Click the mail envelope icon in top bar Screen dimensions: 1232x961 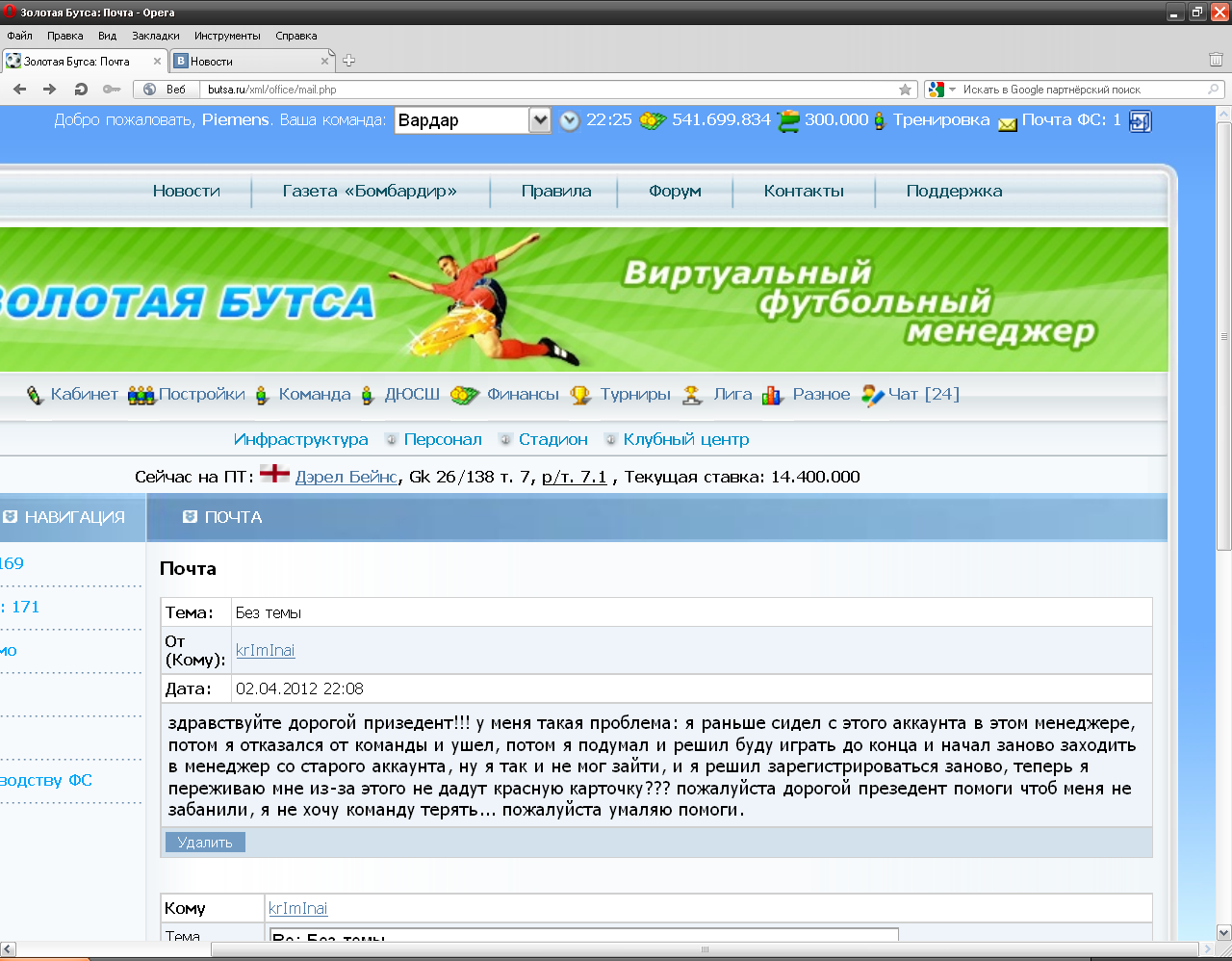tap(1008, 122)
